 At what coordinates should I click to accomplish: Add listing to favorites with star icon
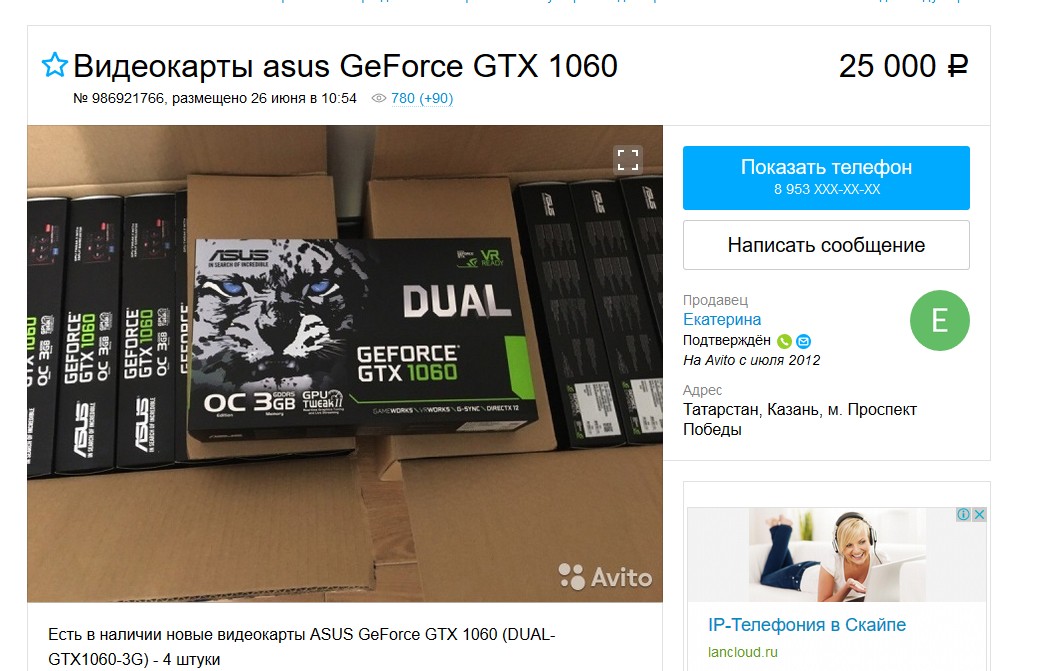[54, 66]
